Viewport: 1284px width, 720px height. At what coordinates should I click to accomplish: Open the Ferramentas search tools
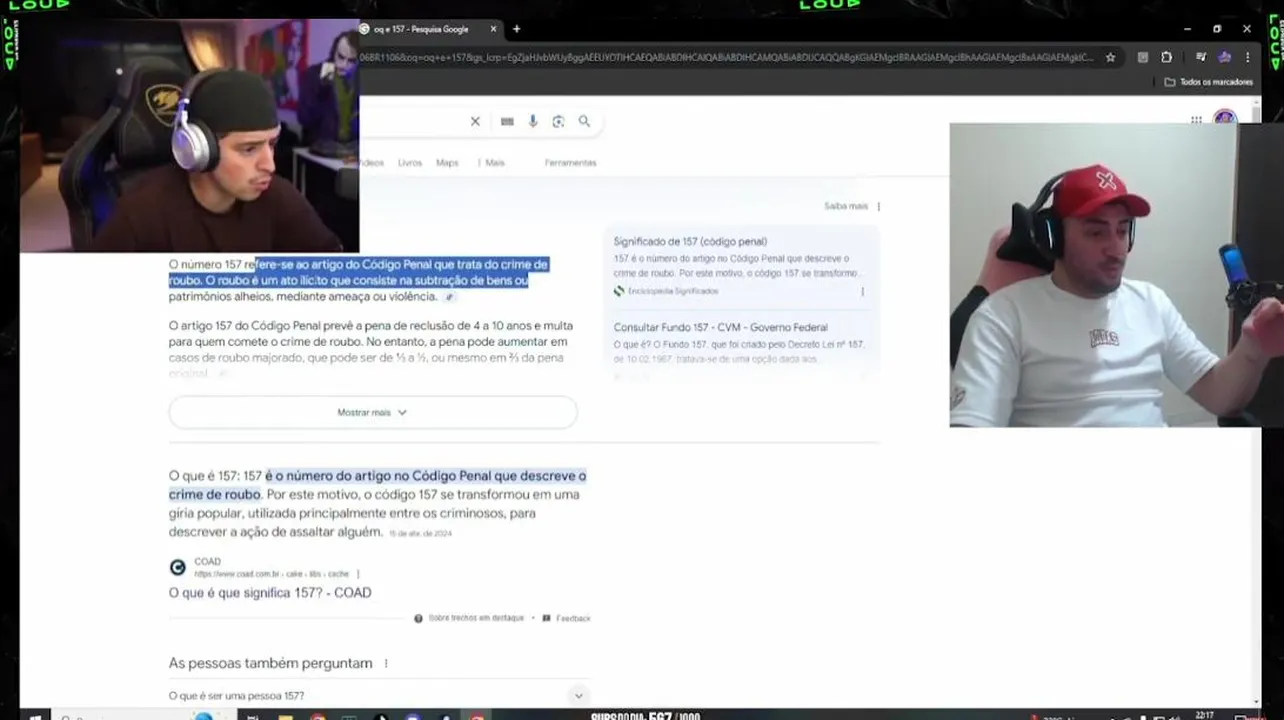coord(571,162)
